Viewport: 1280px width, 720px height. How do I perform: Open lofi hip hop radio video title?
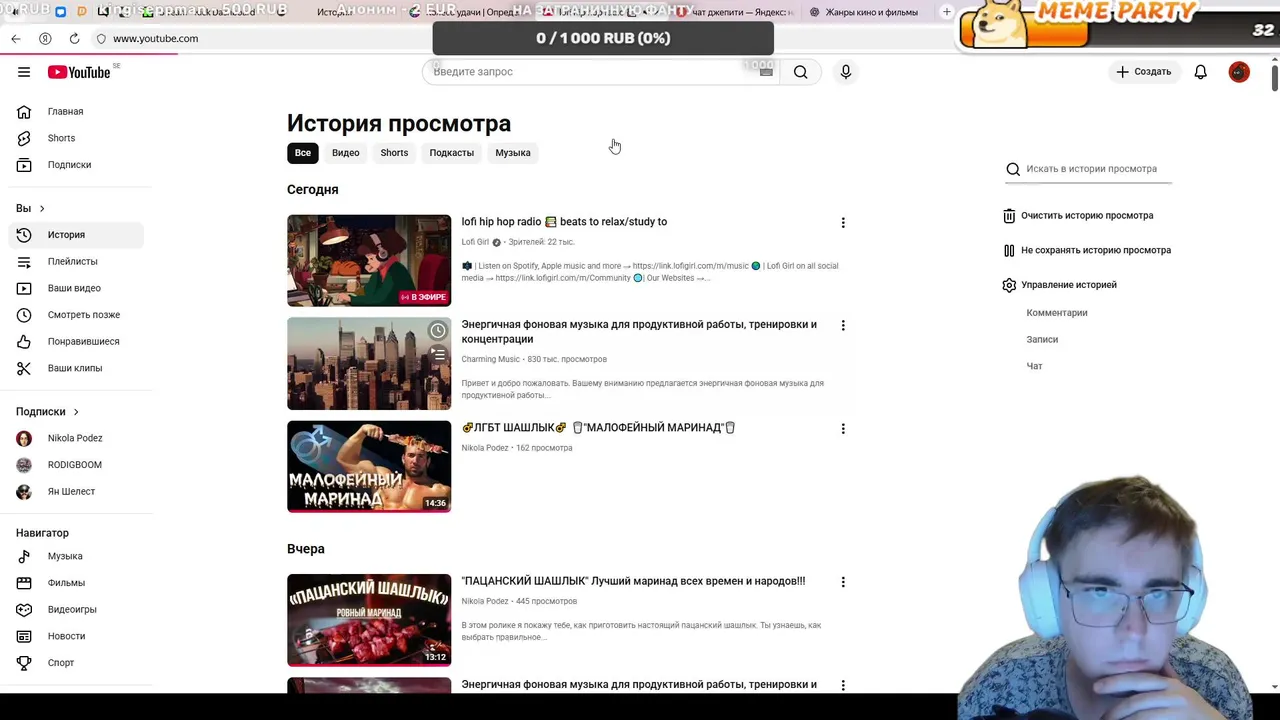point(564,222)
